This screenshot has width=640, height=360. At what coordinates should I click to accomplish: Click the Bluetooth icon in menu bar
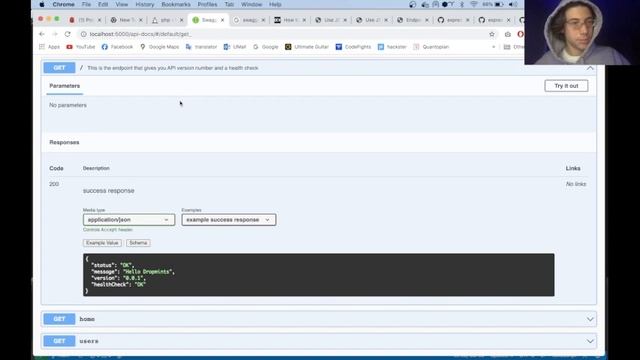pyautogui.click(x=462, y=4)
